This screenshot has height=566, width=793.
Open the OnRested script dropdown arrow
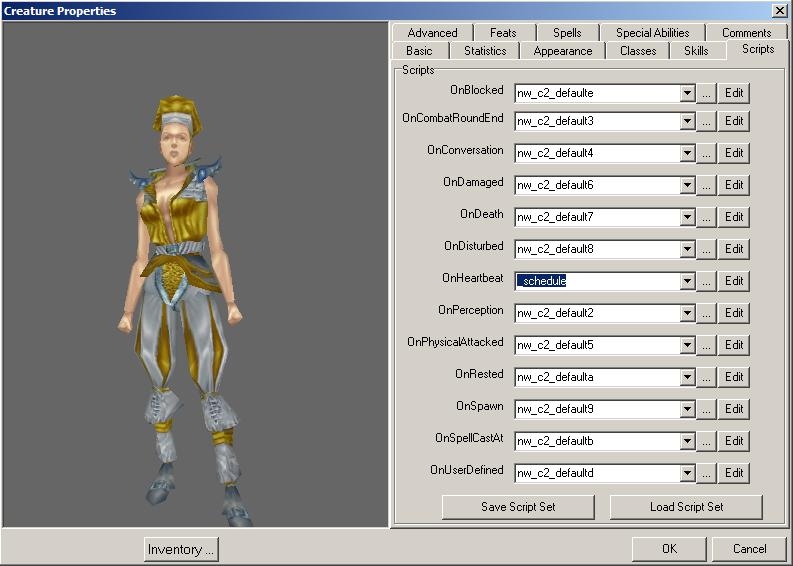tap(687, 377)
